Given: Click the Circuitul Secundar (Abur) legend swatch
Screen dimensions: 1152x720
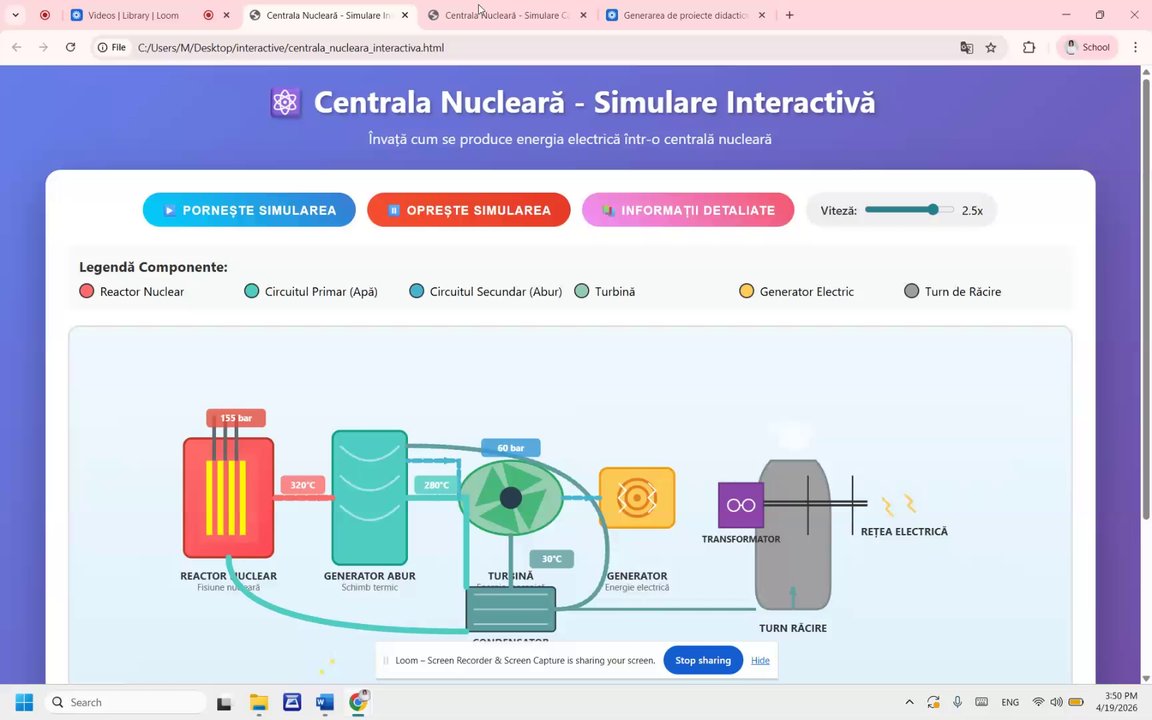Looking at the screenshot, I should click(x=417, y=291).
